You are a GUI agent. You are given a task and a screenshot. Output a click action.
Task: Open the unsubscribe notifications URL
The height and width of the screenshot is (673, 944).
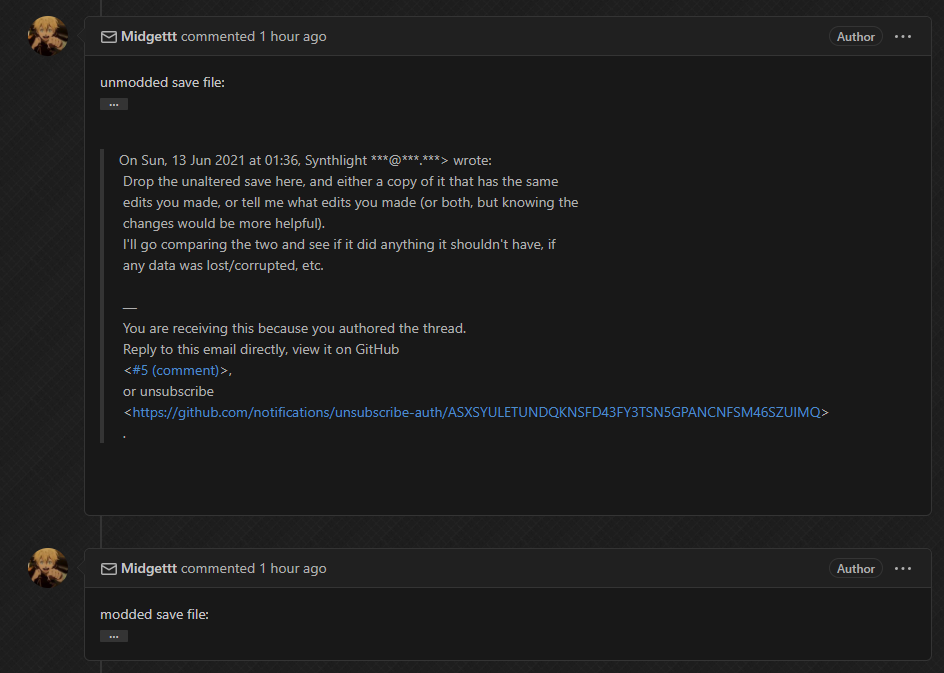click(x=475, y=411)
